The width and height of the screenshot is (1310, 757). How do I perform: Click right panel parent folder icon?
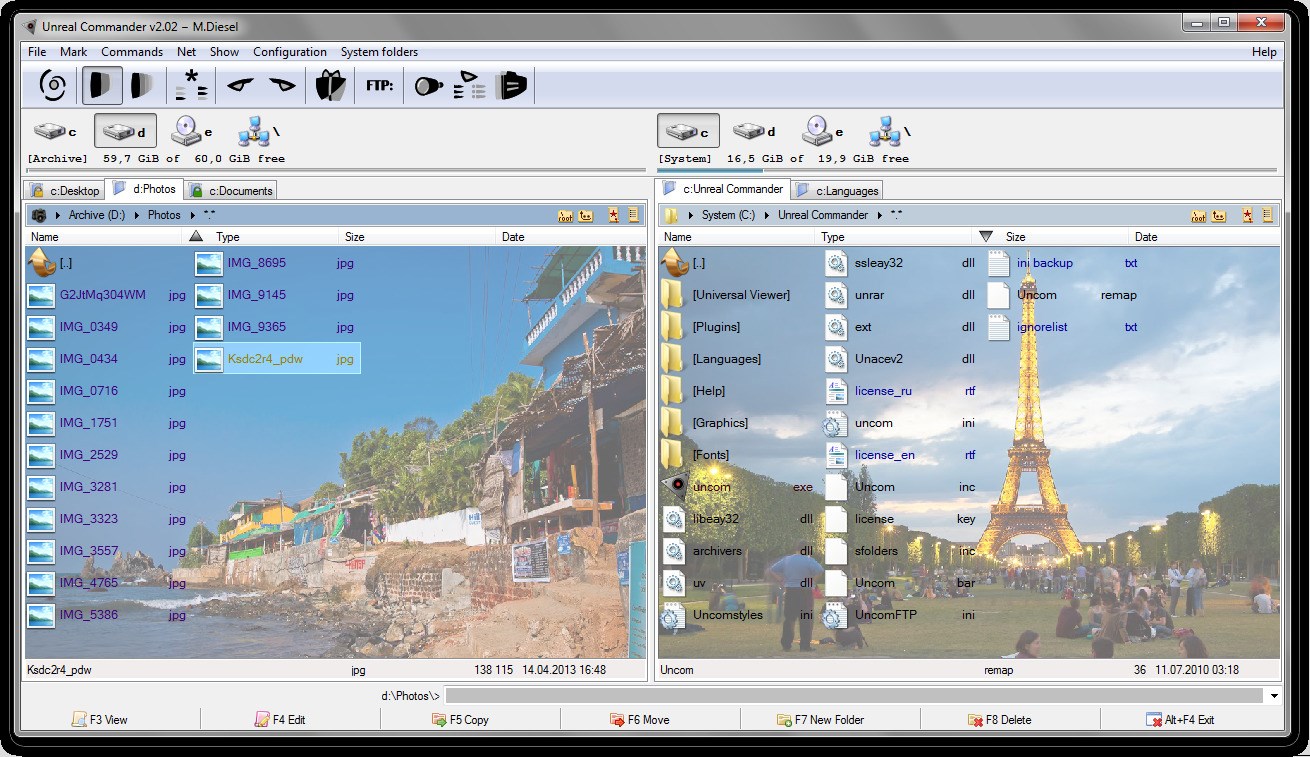coord(1219,215)
